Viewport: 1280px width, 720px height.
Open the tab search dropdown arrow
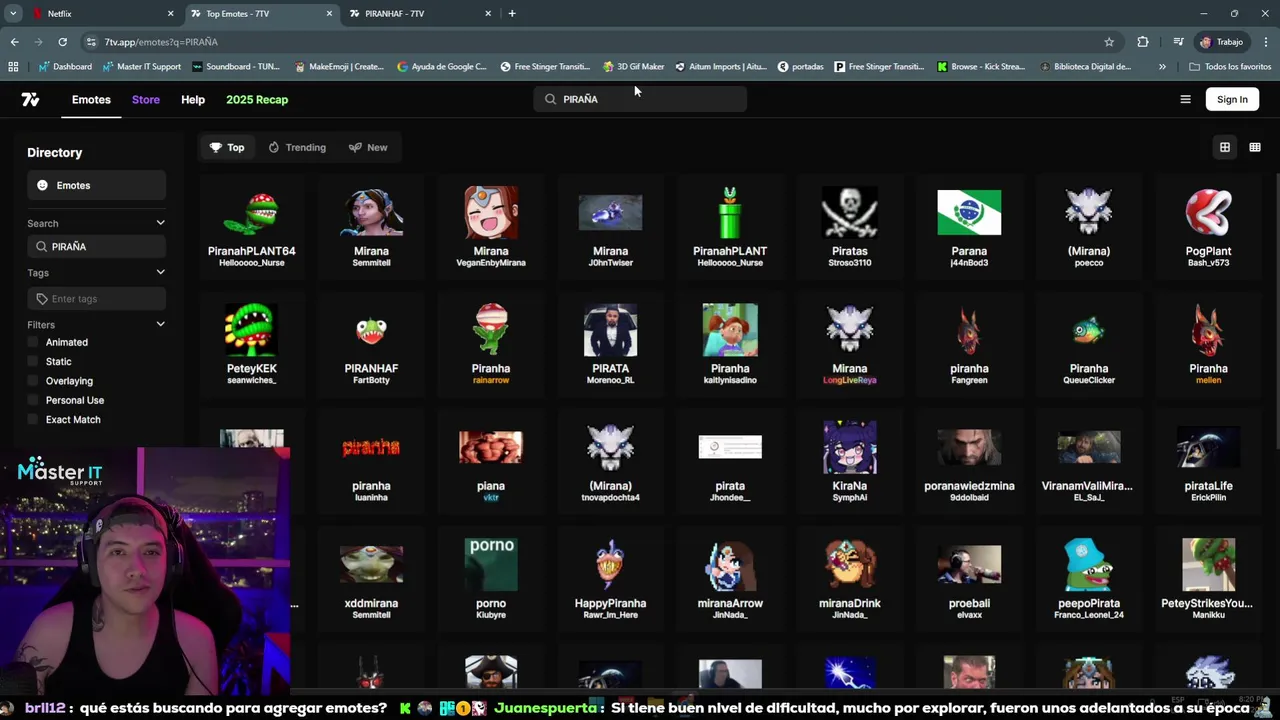click(13, 14)
